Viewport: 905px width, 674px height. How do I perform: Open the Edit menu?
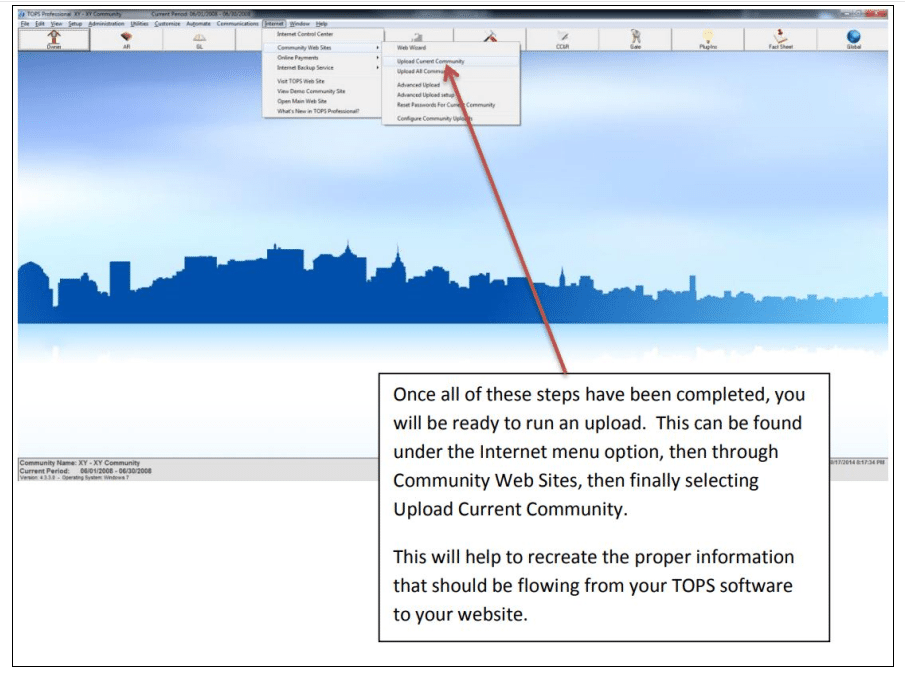coord(40,24)
